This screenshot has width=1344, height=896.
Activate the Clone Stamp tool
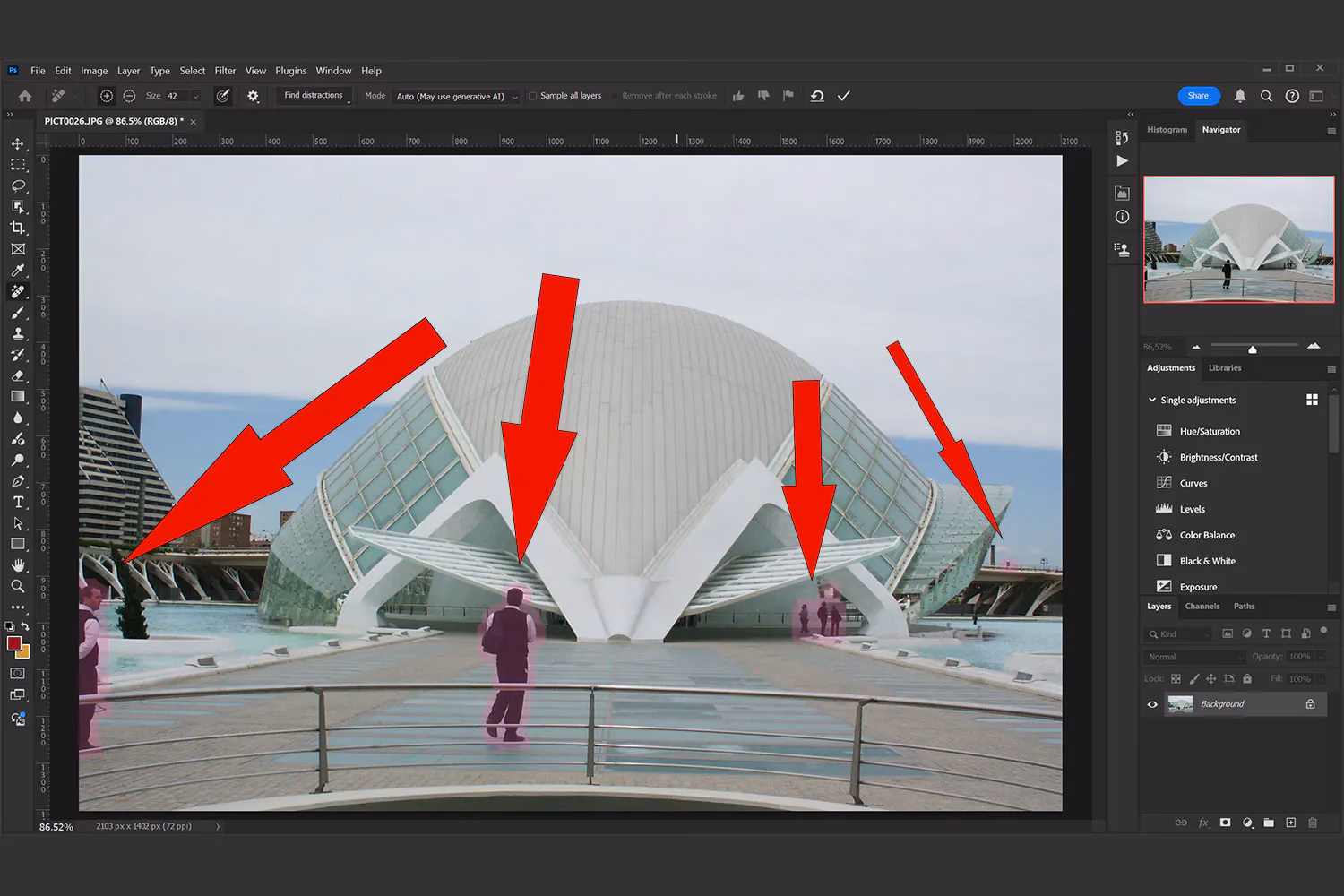click(18, 333)
